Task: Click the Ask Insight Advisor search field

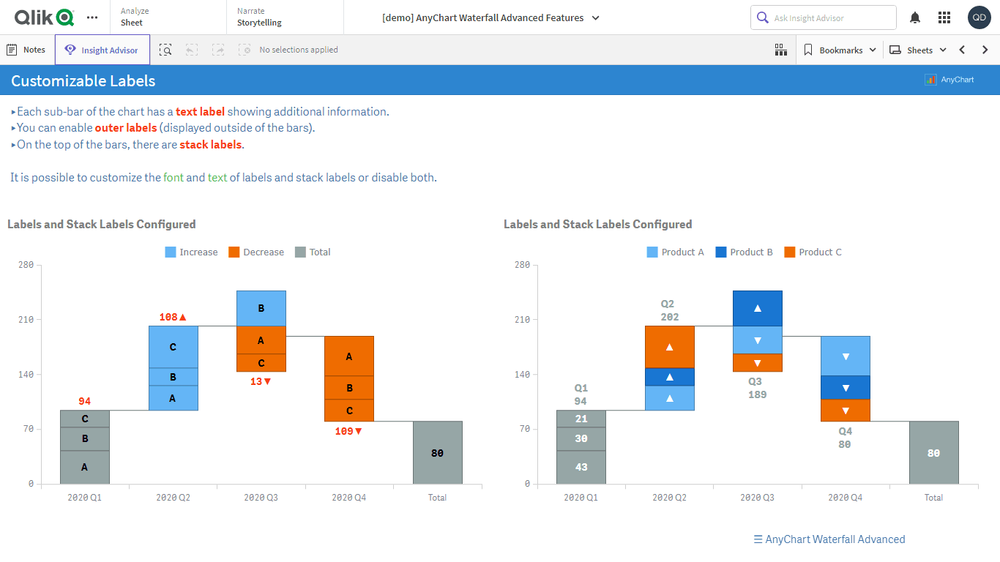Action: pos(823,17)
